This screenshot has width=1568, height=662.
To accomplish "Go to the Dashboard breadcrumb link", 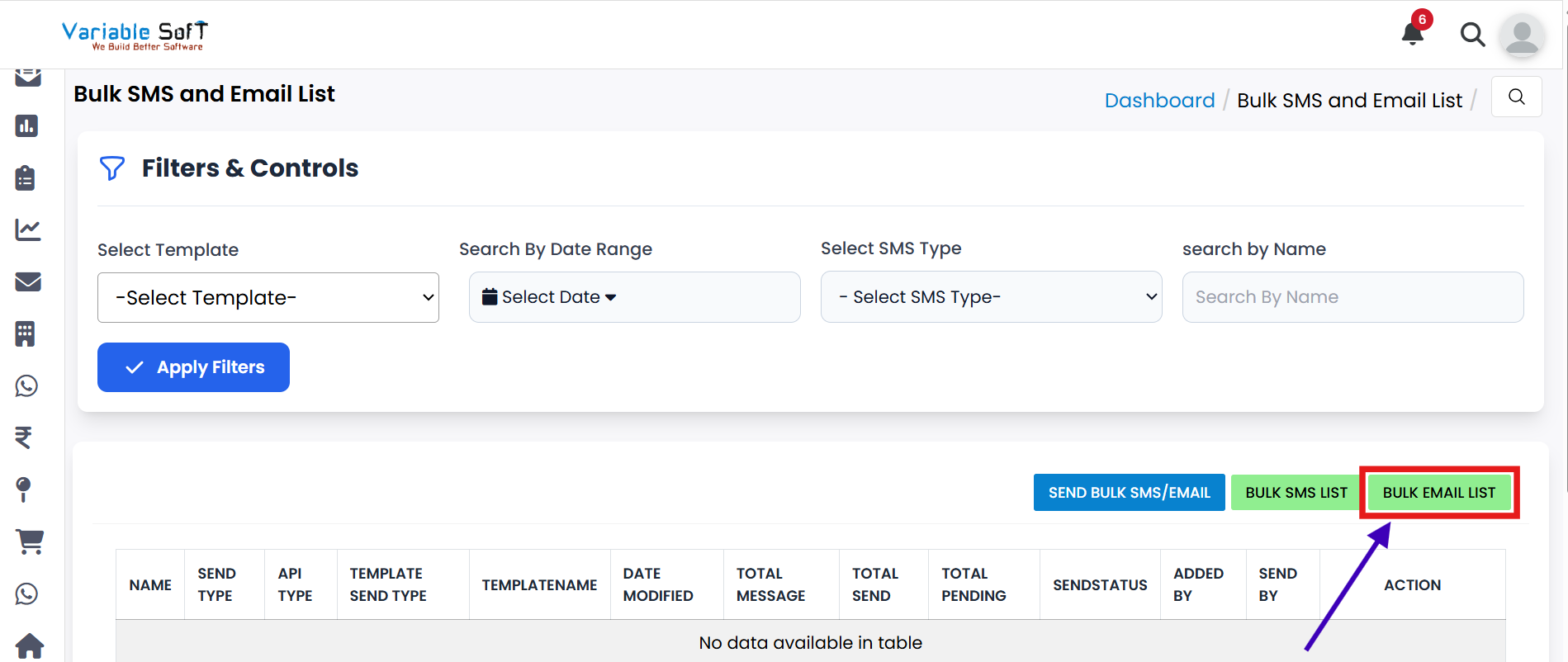I will [1159, 101].
